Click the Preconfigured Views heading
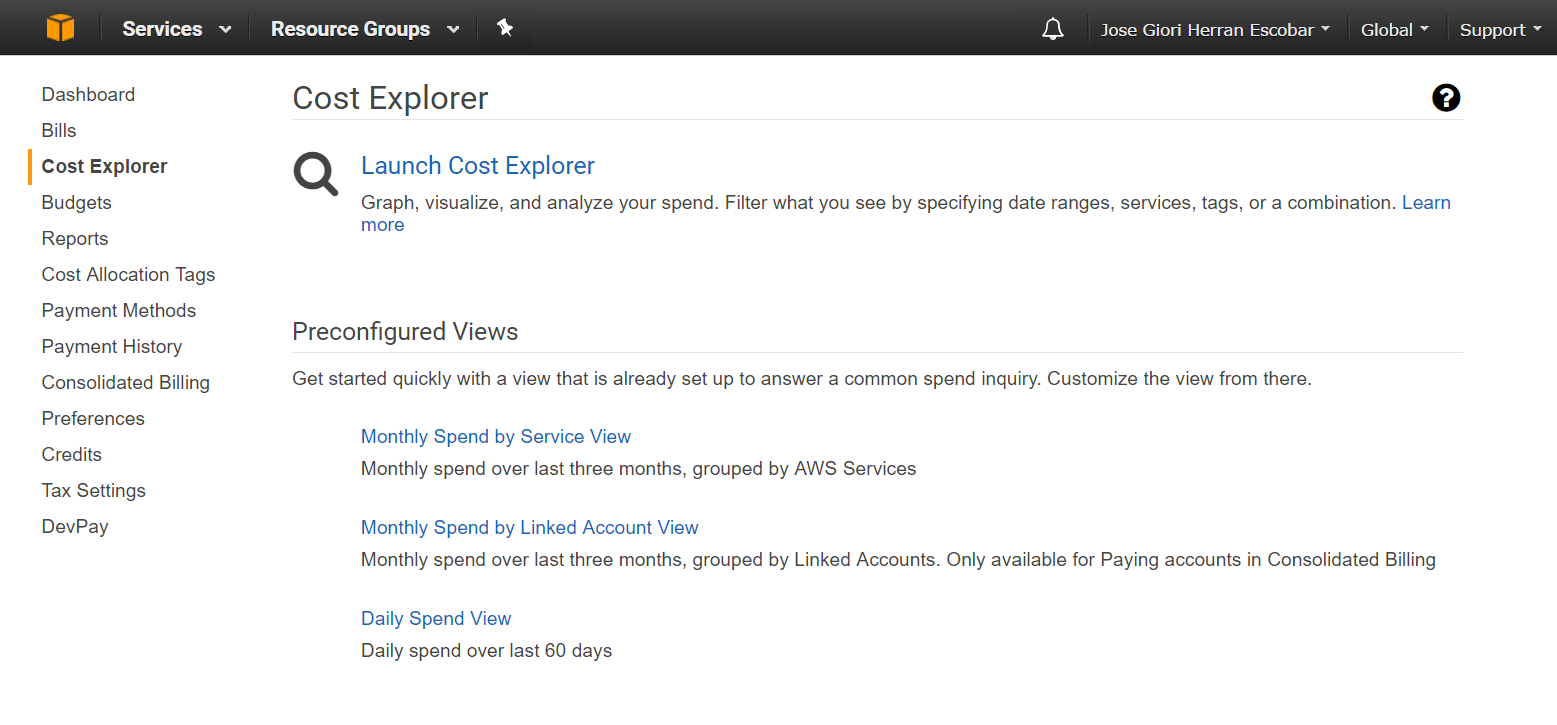 405,332
